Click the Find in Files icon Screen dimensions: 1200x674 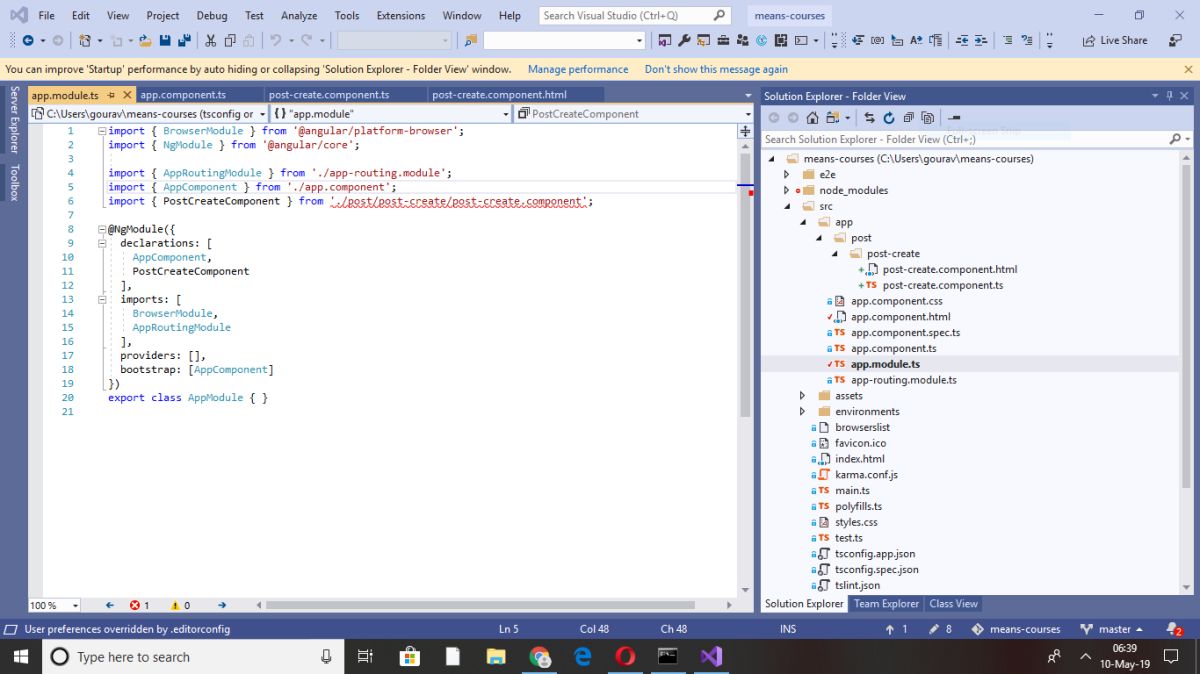tap(470, 40)
